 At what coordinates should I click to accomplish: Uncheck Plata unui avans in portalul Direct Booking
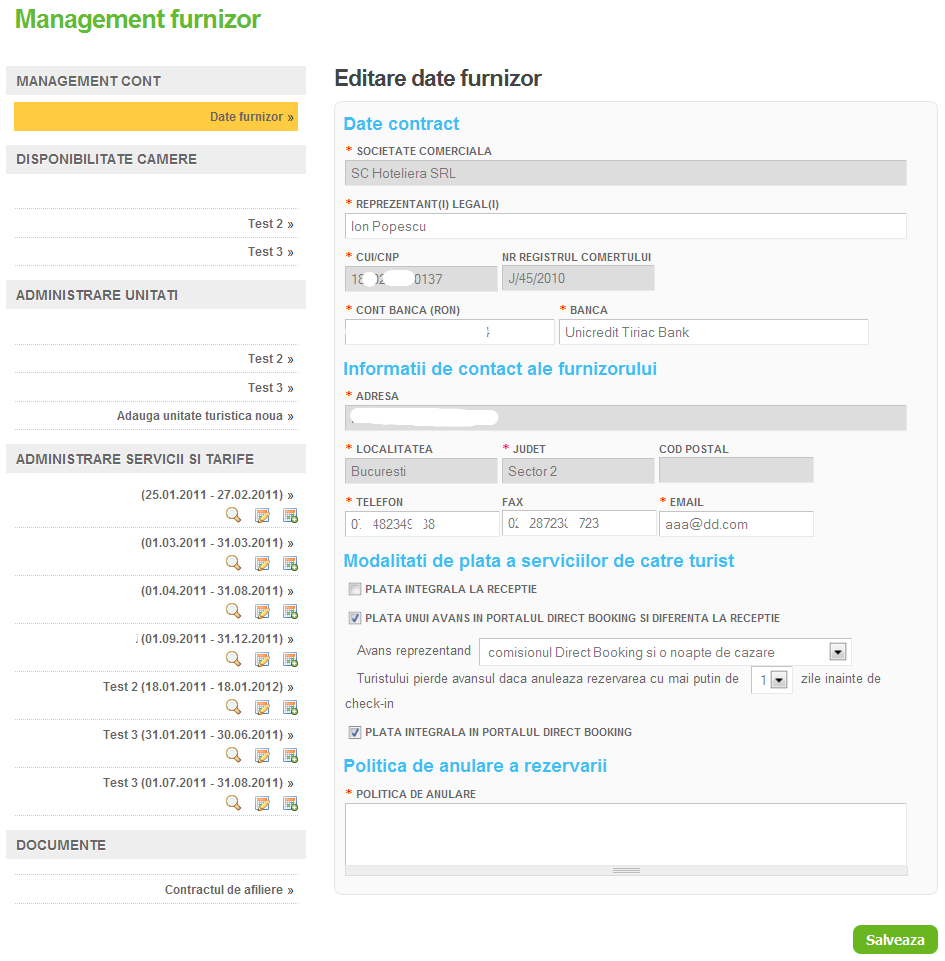click(355, 618)
